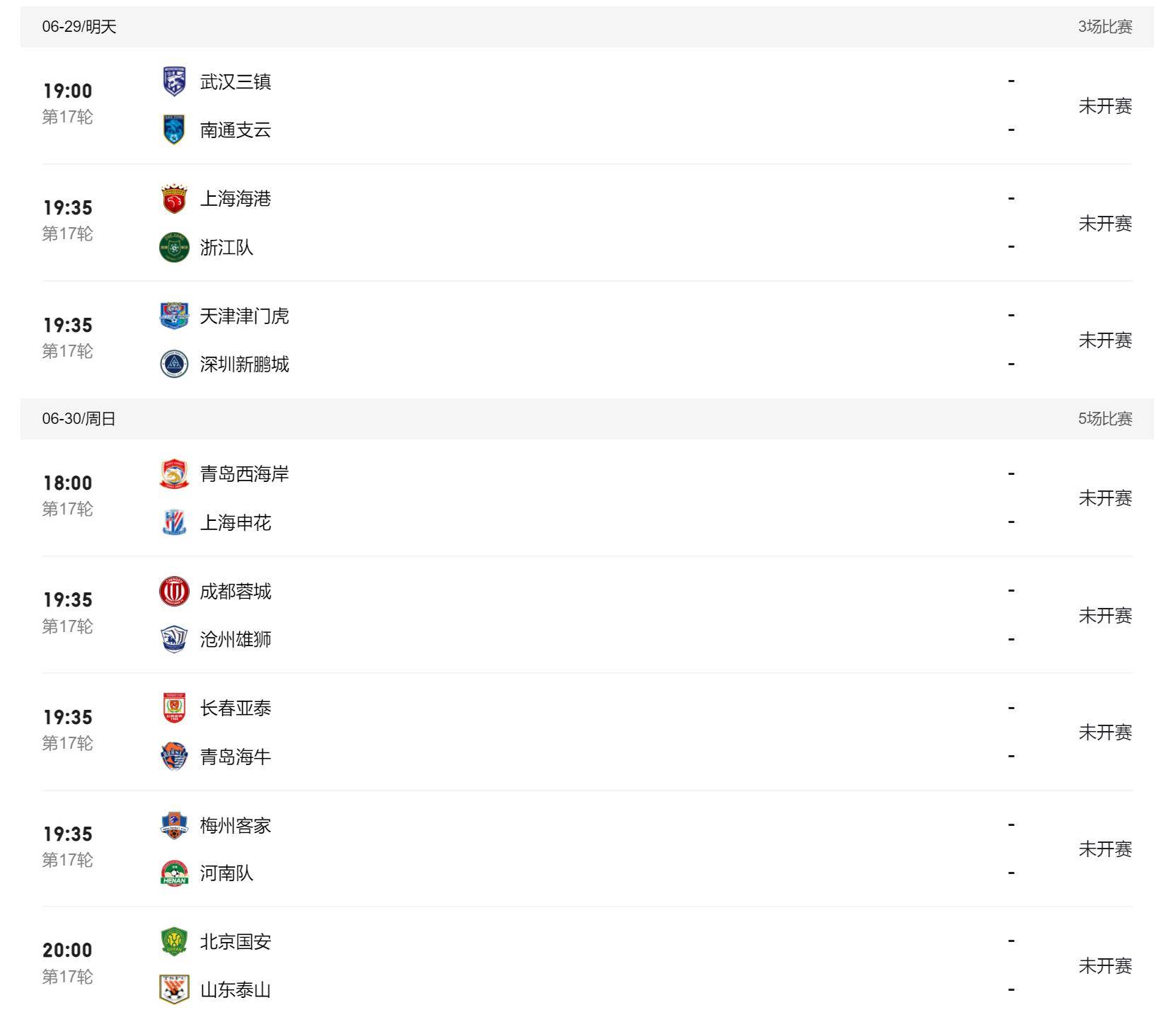Viewport: 1176px width, 1017px height.
Task: Click the Cangzhou Mighty Lions (沧州雄狮) team name
Action: point(236,640)
